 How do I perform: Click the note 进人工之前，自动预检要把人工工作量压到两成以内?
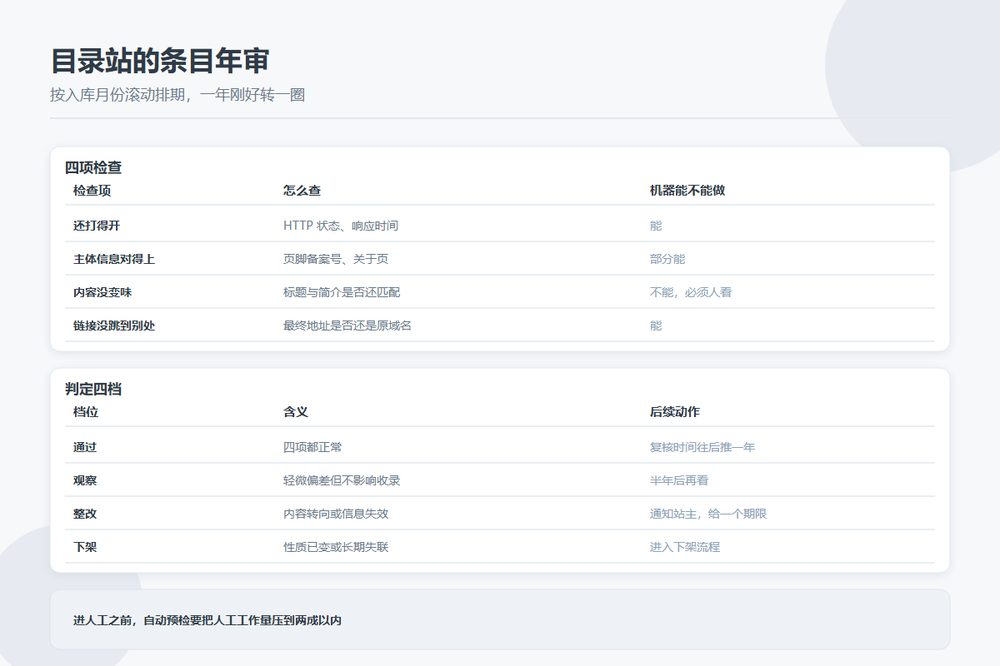(207, 619)
